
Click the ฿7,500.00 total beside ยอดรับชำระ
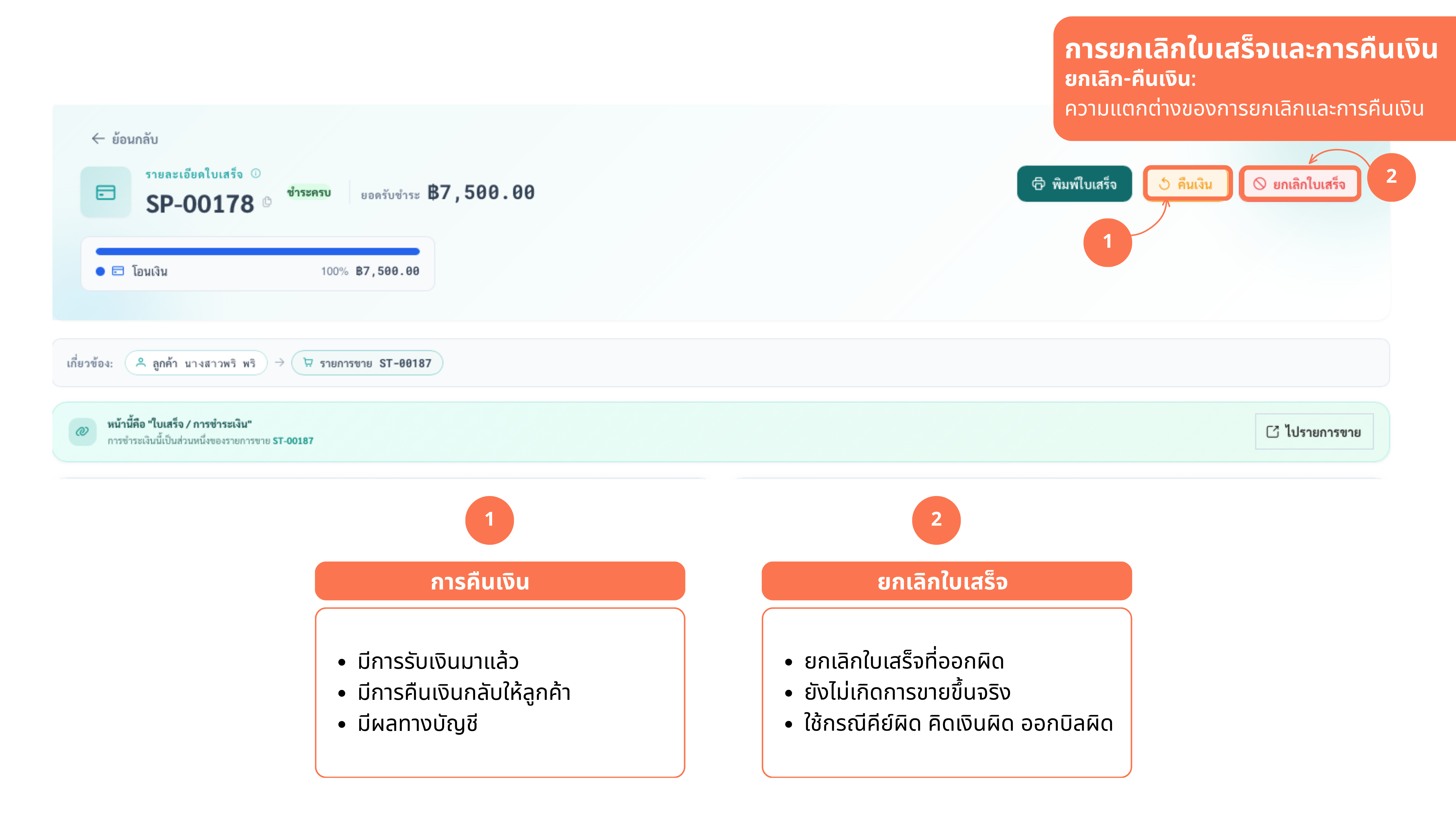481,192
